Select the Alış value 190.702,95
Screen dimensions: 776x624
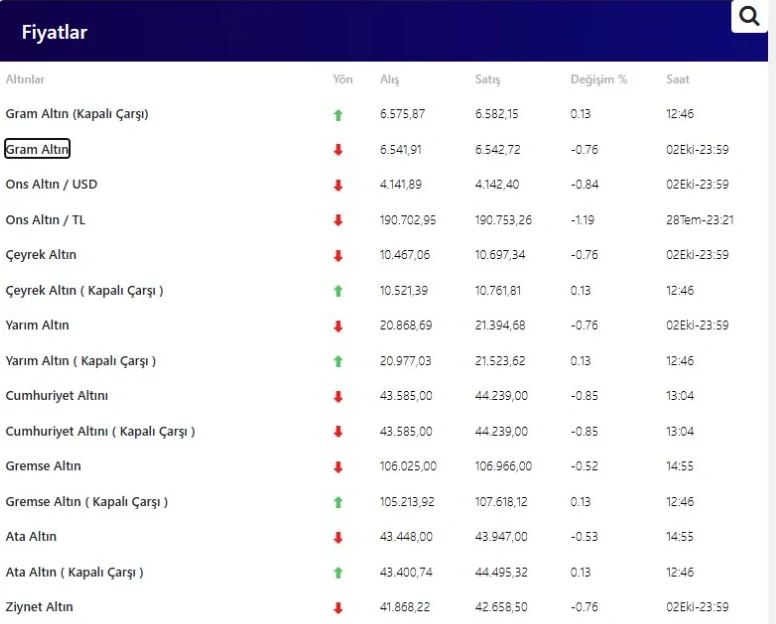coord(408,220)
